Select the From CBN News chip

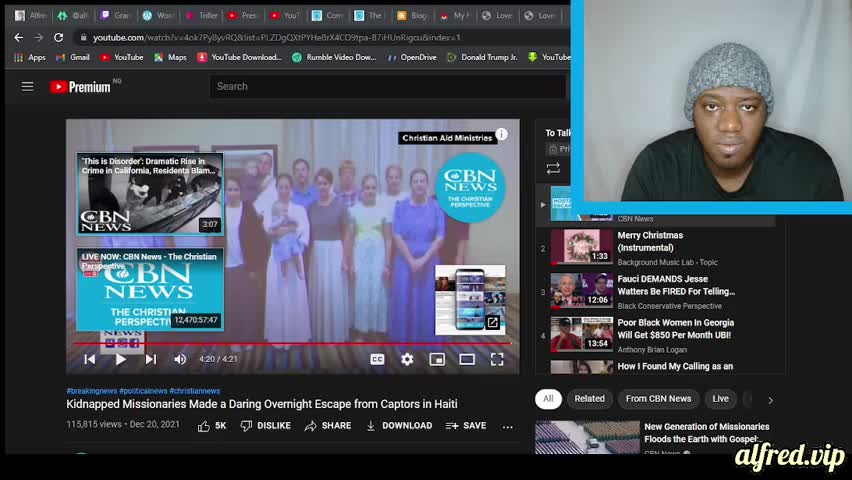(659, 399)
